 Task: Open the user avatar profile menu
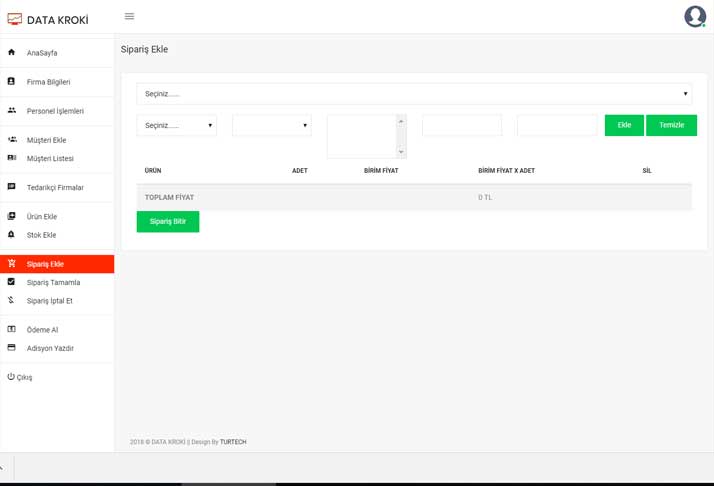(x=694, y=16)
